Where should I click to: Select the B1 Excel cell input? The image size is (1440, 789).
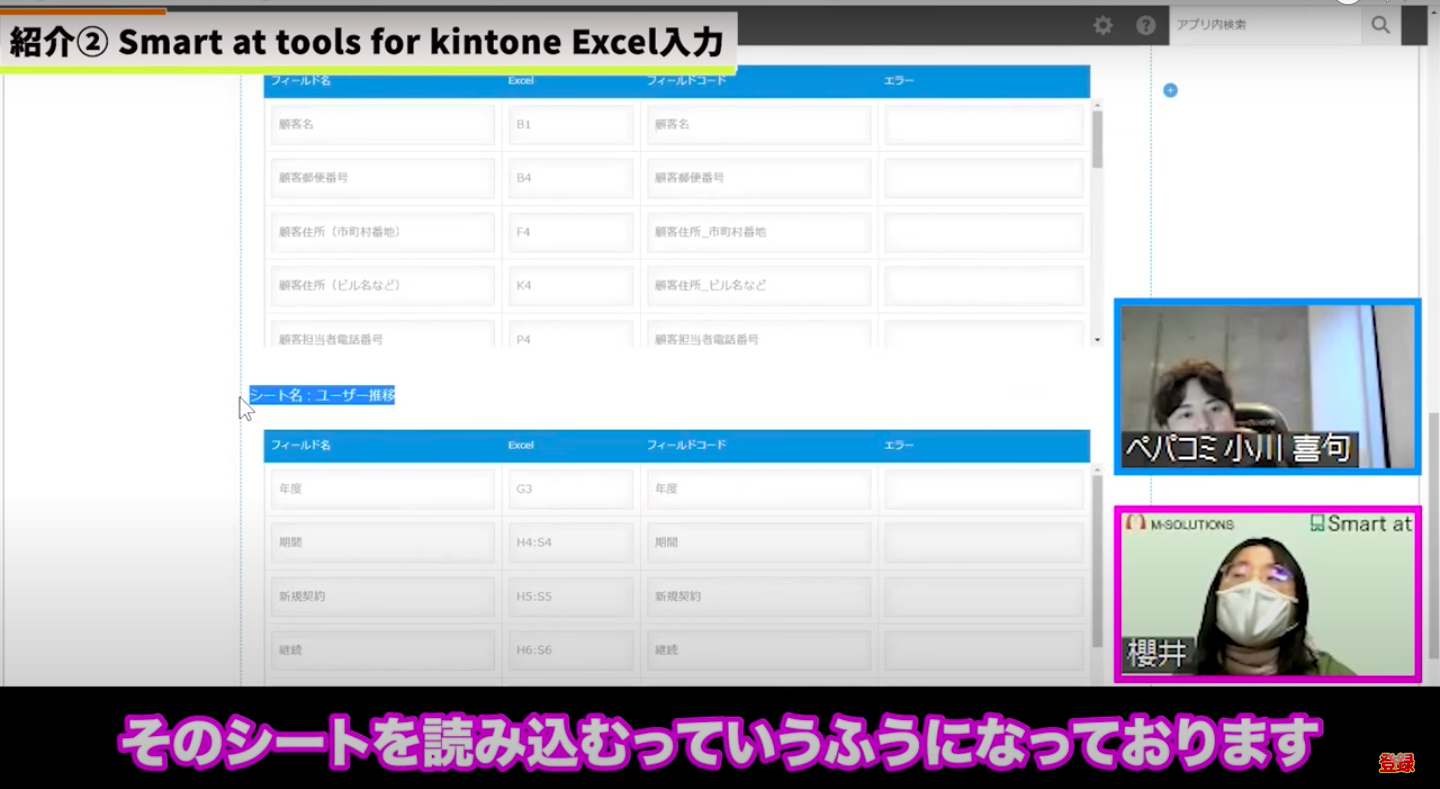pyautogui.click(x=571, y=124)
